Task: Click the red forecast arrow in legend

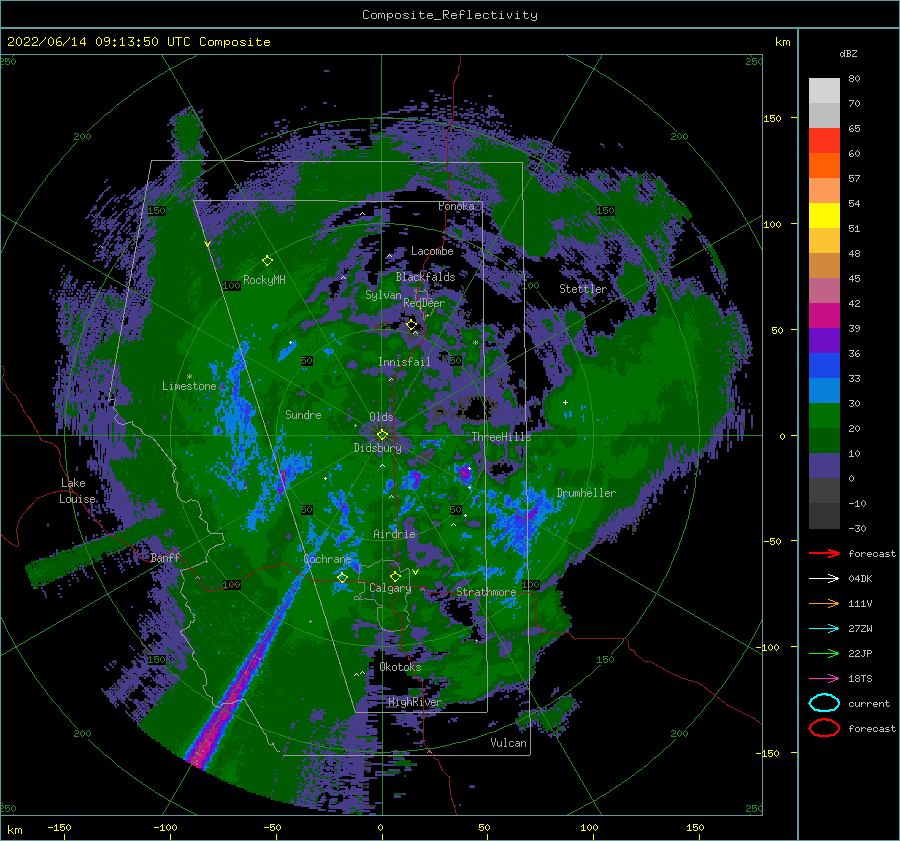Action: click(x=824, y=553)
